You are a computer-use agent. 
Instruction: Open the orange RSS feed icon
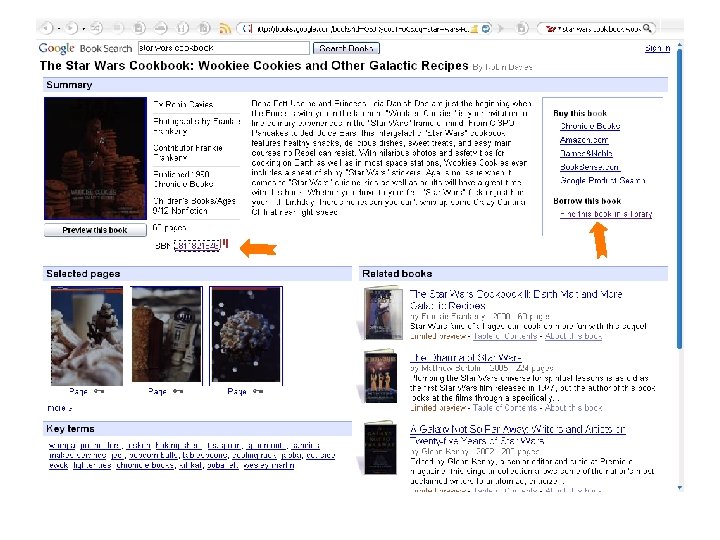(x=225, y=28)
